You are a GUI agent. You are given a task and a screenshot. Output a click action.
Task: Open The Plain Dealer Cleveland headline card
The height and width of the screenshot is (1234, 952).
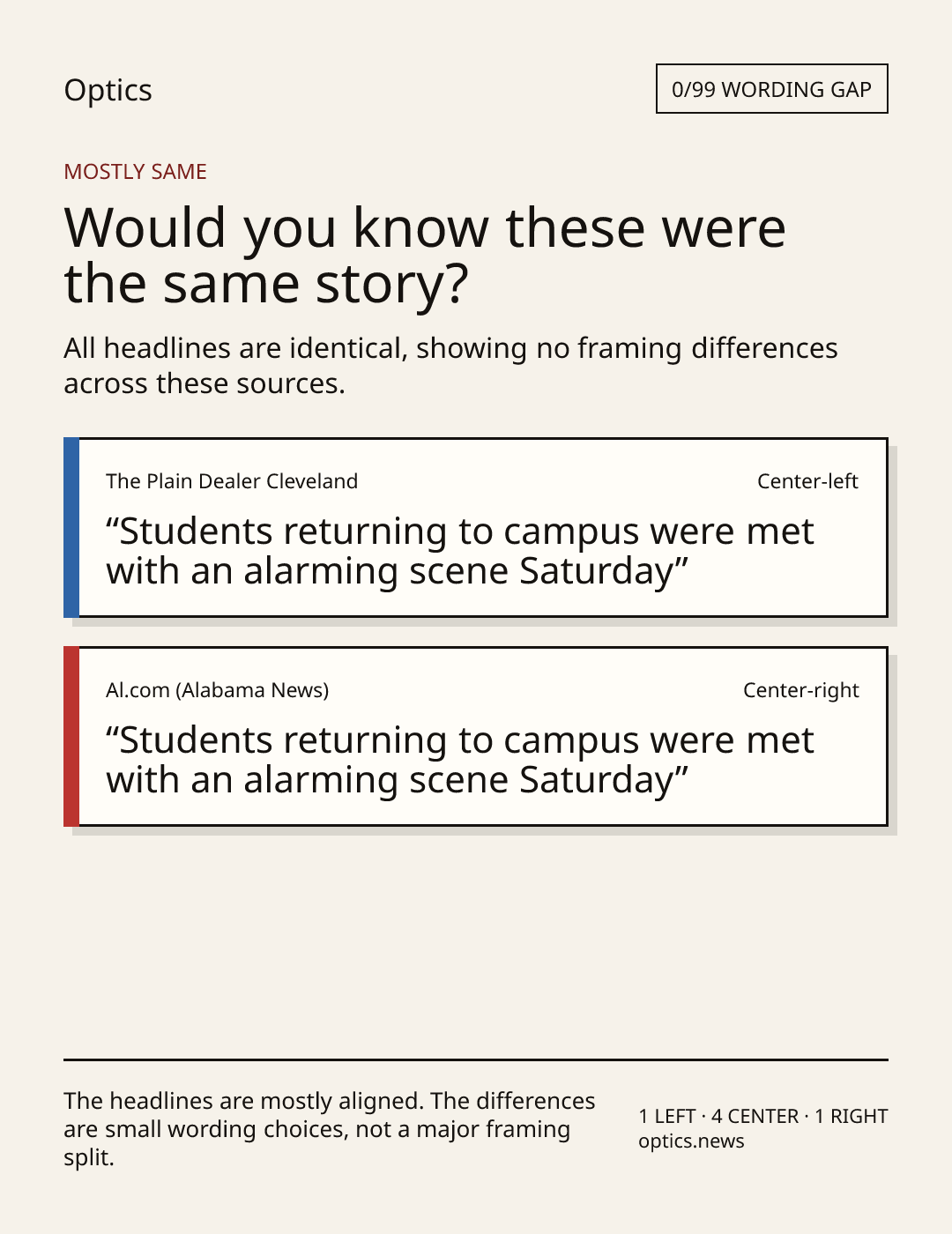tap(476, 527)
